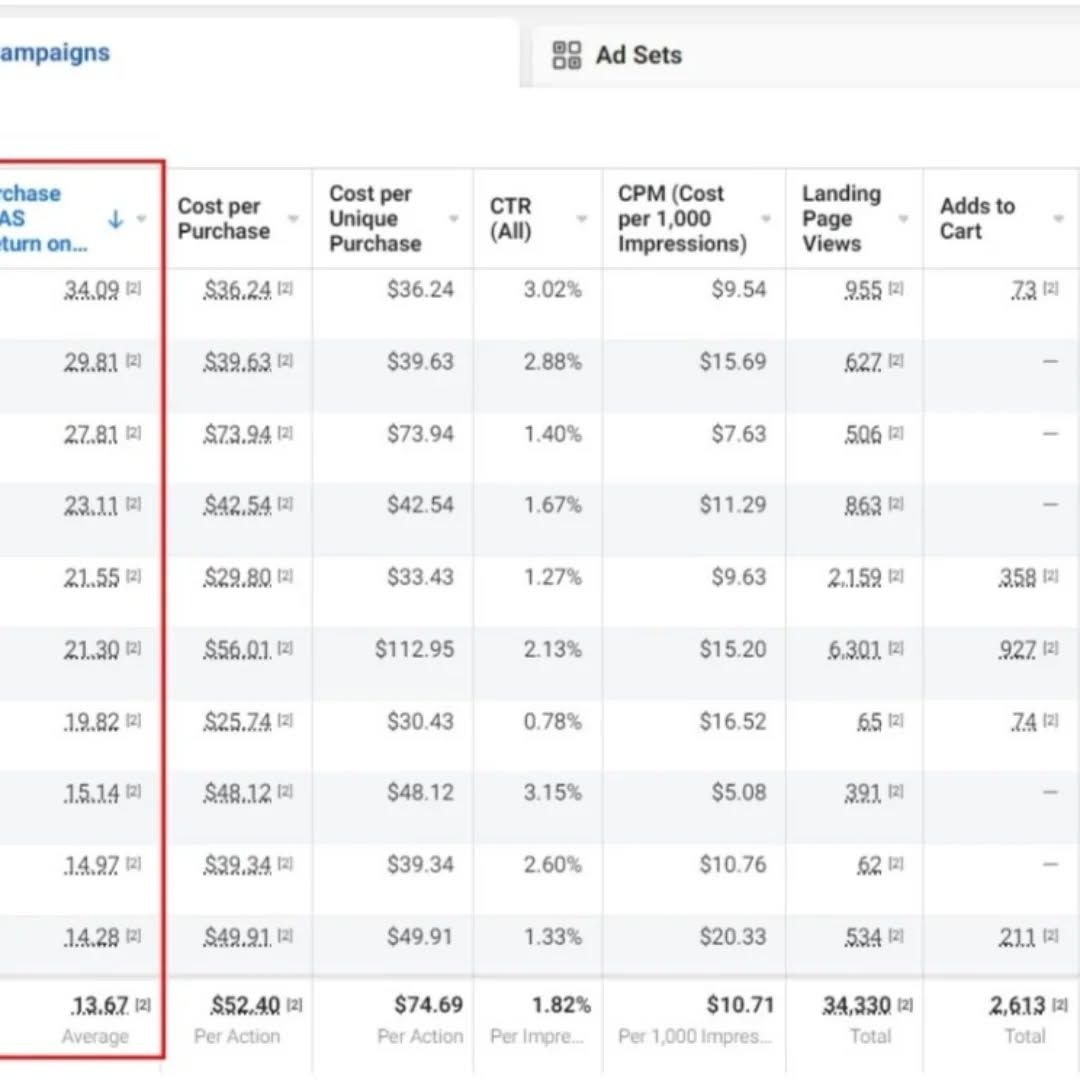1080x1080 pixels.
Task: Expand the CTR (All) column menu
Action: [582, 219]
